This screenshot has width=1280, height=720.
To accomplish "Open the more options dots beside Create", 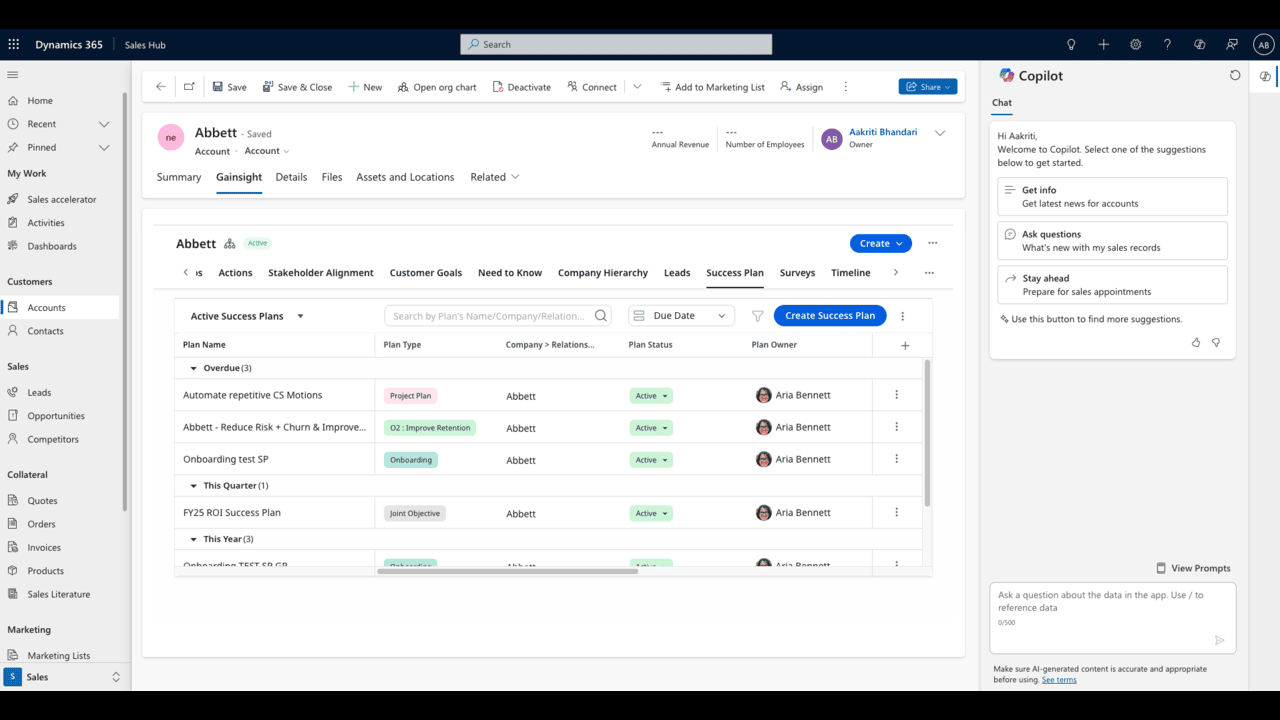I will point(932,243).
